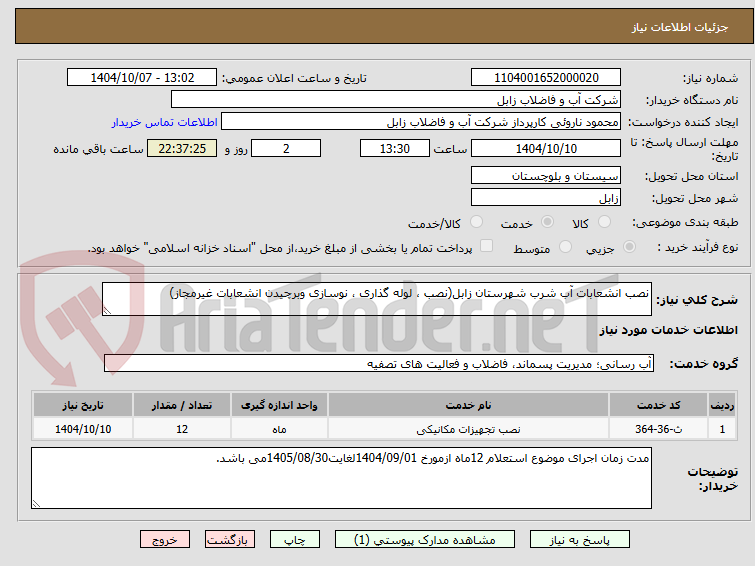
Task: Click the پاسخ به نیاز button
Action: (580, 540)
